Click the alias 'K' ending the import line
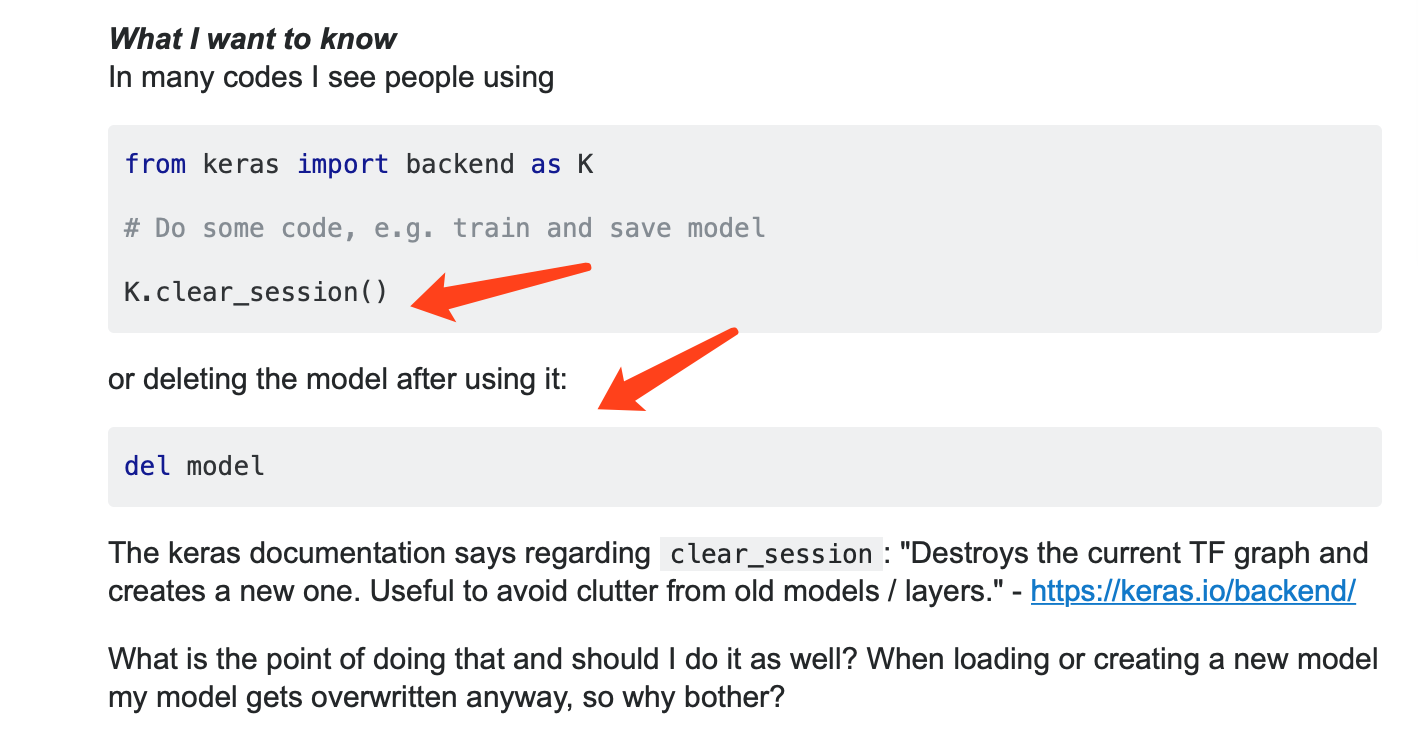 [585, 164]
